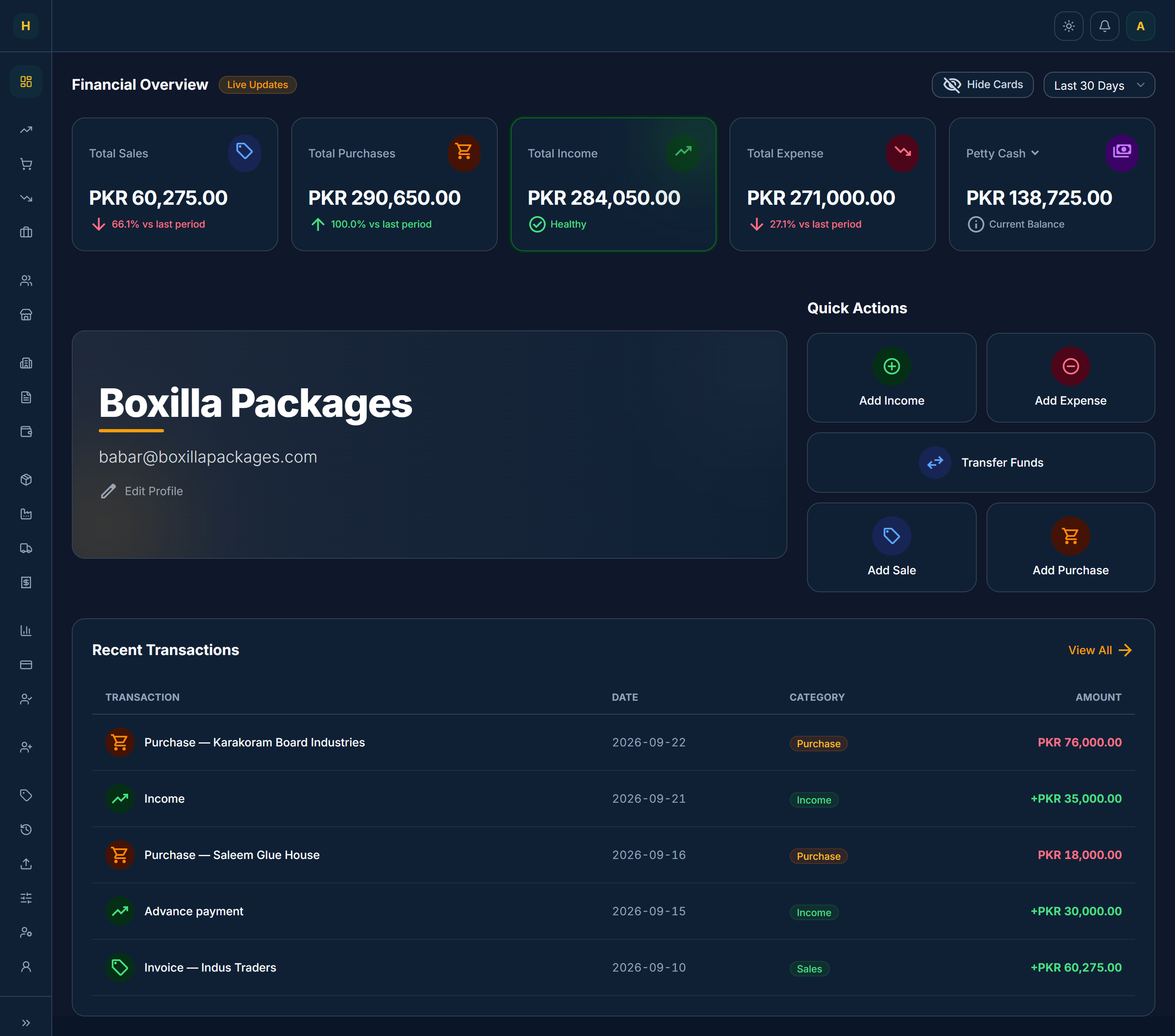This screenshot has width=1175, height=1036.
Task: Click the Boxilla Packages heading
Action: (x=255, y=403)
